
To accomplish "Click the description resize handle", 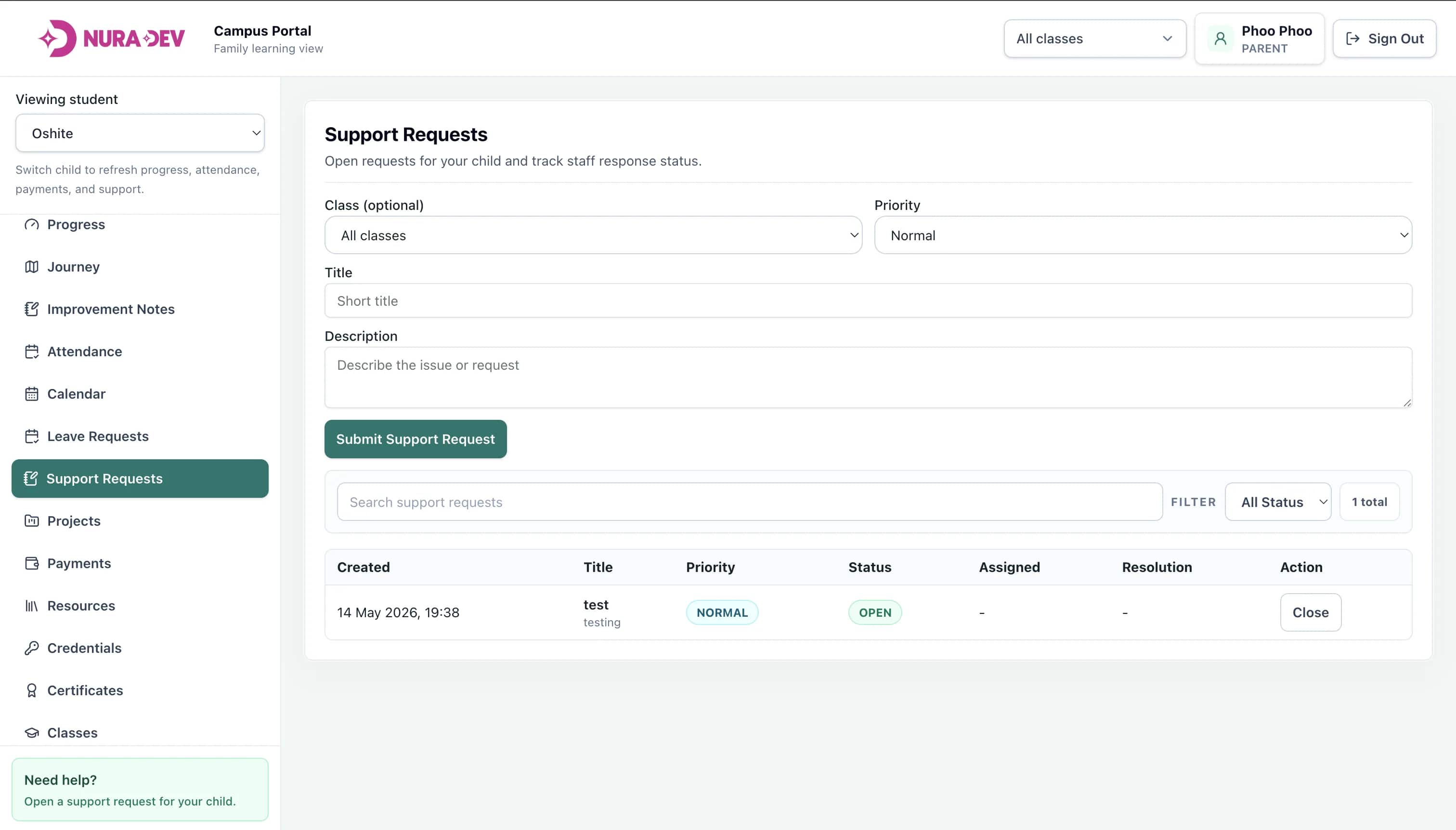I will [x=1407, y=402].
